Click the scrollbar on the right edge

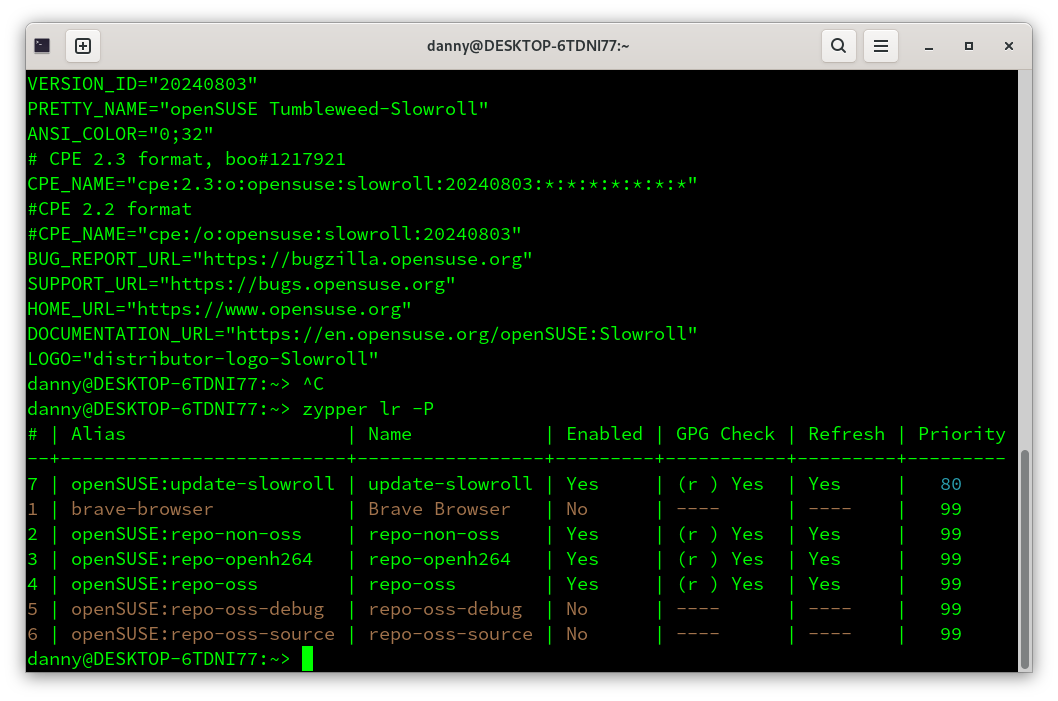[x=1025, y=555]
